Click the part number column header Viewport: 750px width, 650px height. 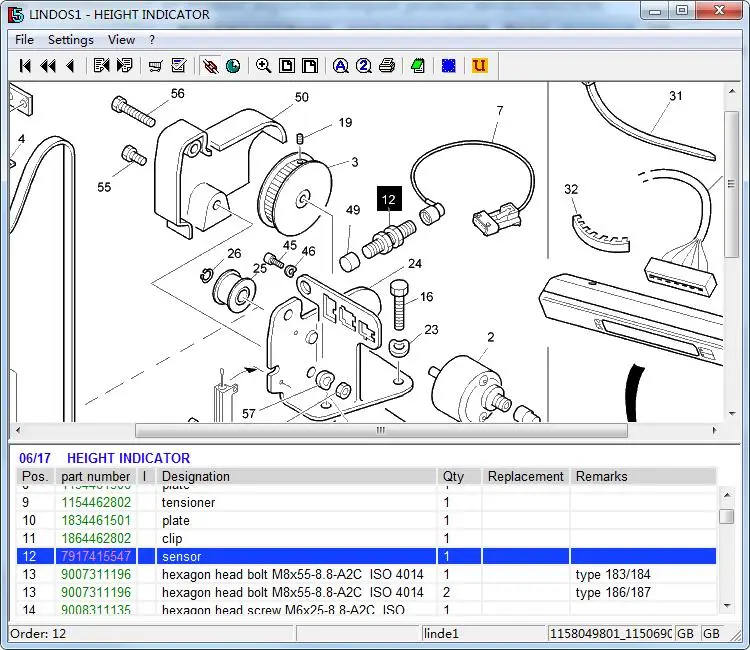point(96,477)
